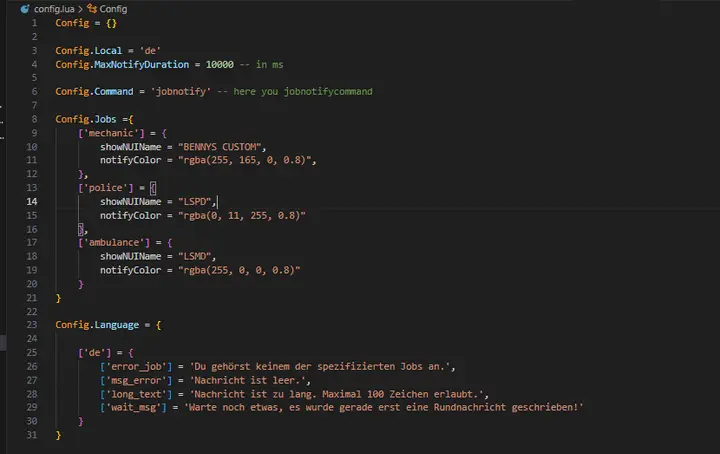
Task: Click the closing brace on line 21
Action: (58, 298)
